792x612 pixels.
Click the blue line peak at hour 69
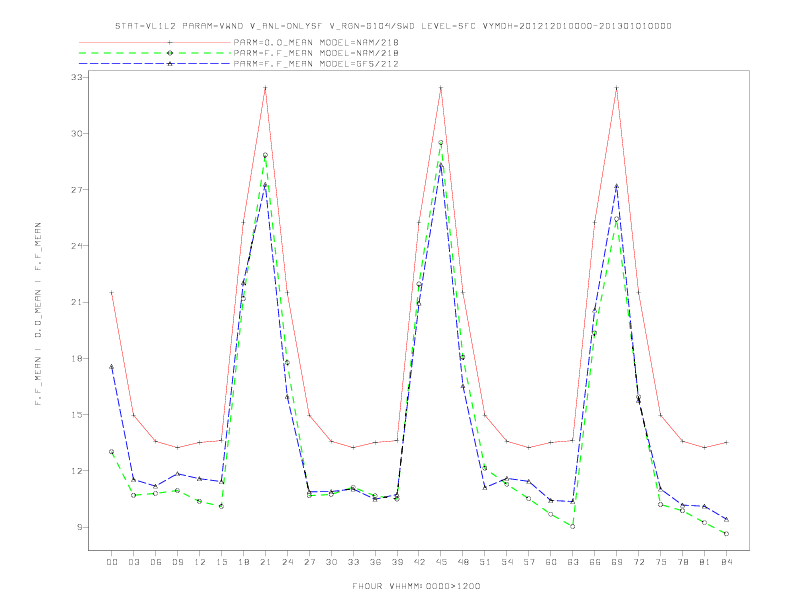[x=617, y=186]
